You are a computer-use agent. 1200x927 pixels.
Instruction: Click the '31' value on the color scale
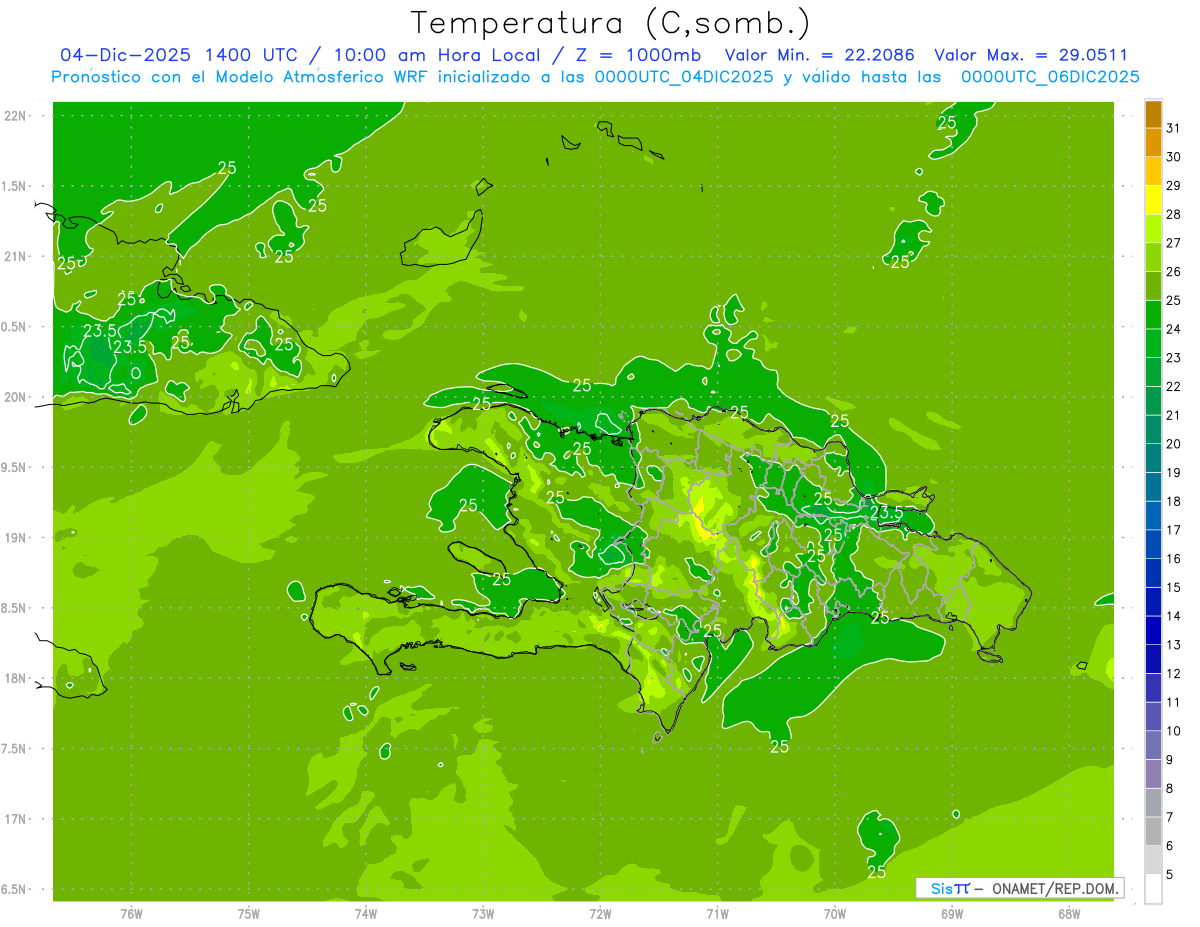coord(1174,128)
